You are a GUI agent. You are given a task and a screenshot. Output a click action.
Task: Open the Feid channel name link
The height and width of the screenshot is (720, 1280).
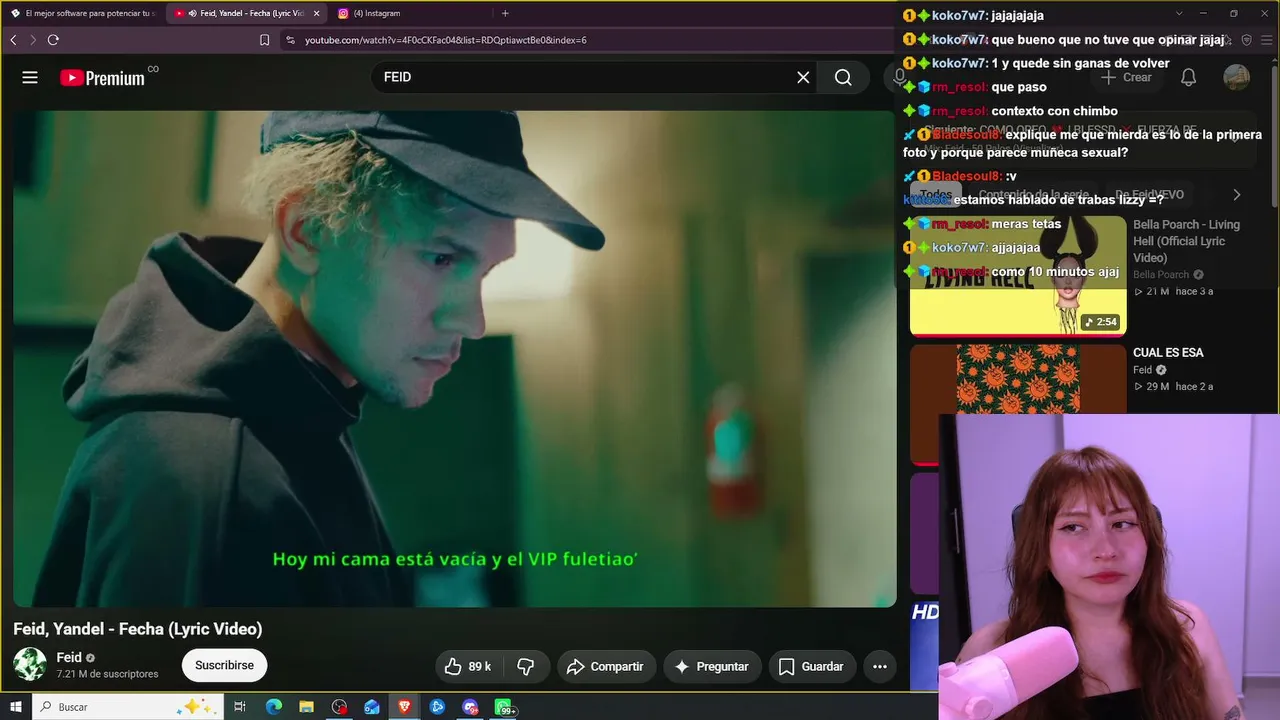point(69,657)
